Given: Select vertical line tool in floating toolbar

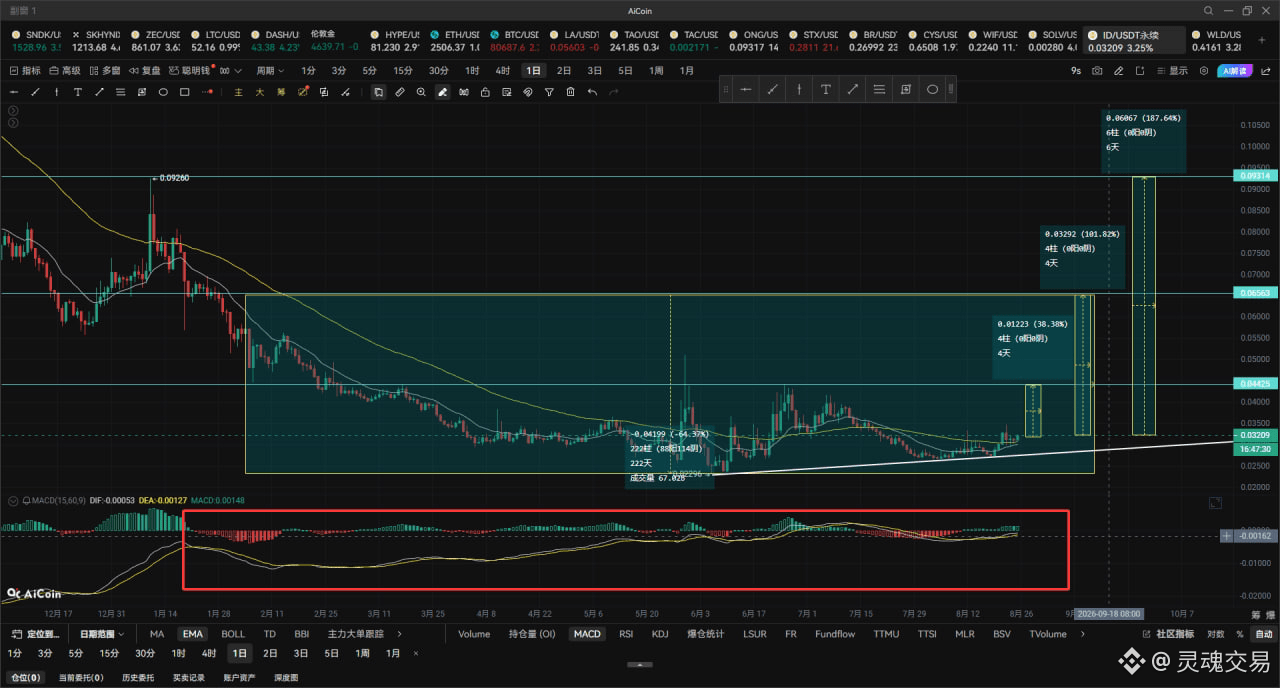Looking at the screenshot, I should [799, 89].
